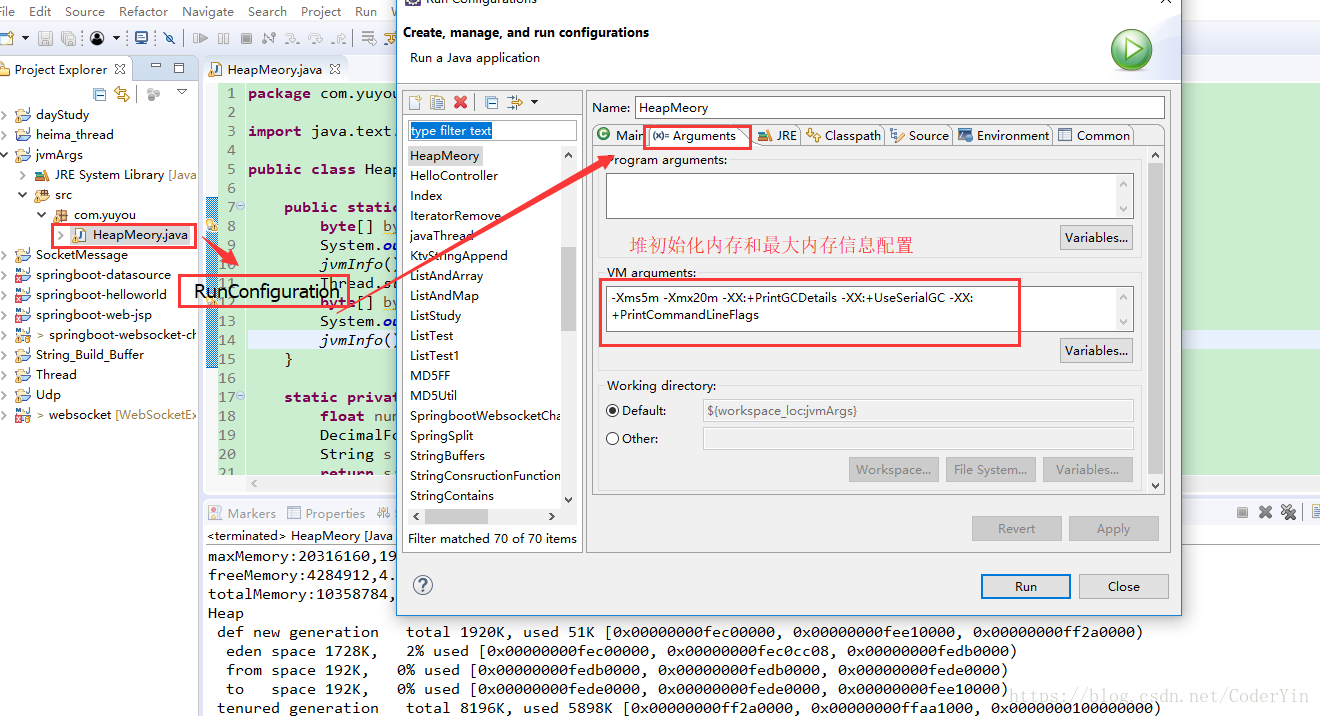
Task: Click the Drop to Frame icon
Action: (x=369, y=38)
